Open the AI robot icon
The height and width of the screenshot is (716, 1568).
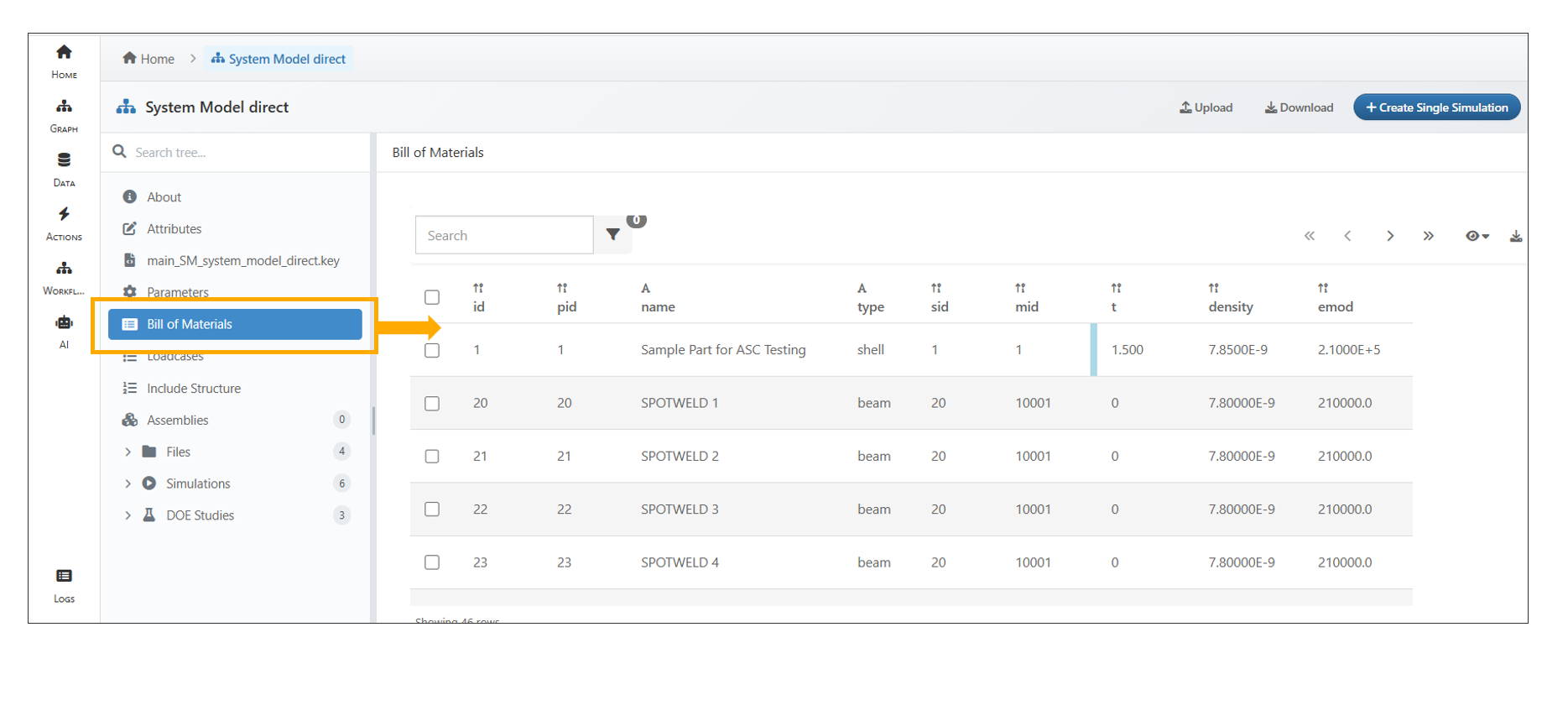[x=64, y=331]
